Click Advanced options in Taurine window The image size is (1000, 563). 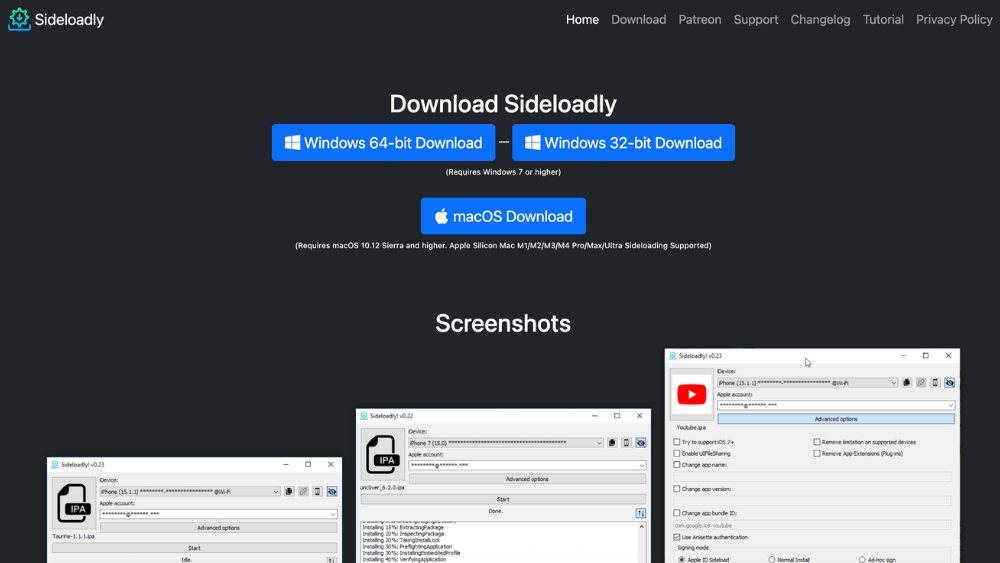coord(218,528)
